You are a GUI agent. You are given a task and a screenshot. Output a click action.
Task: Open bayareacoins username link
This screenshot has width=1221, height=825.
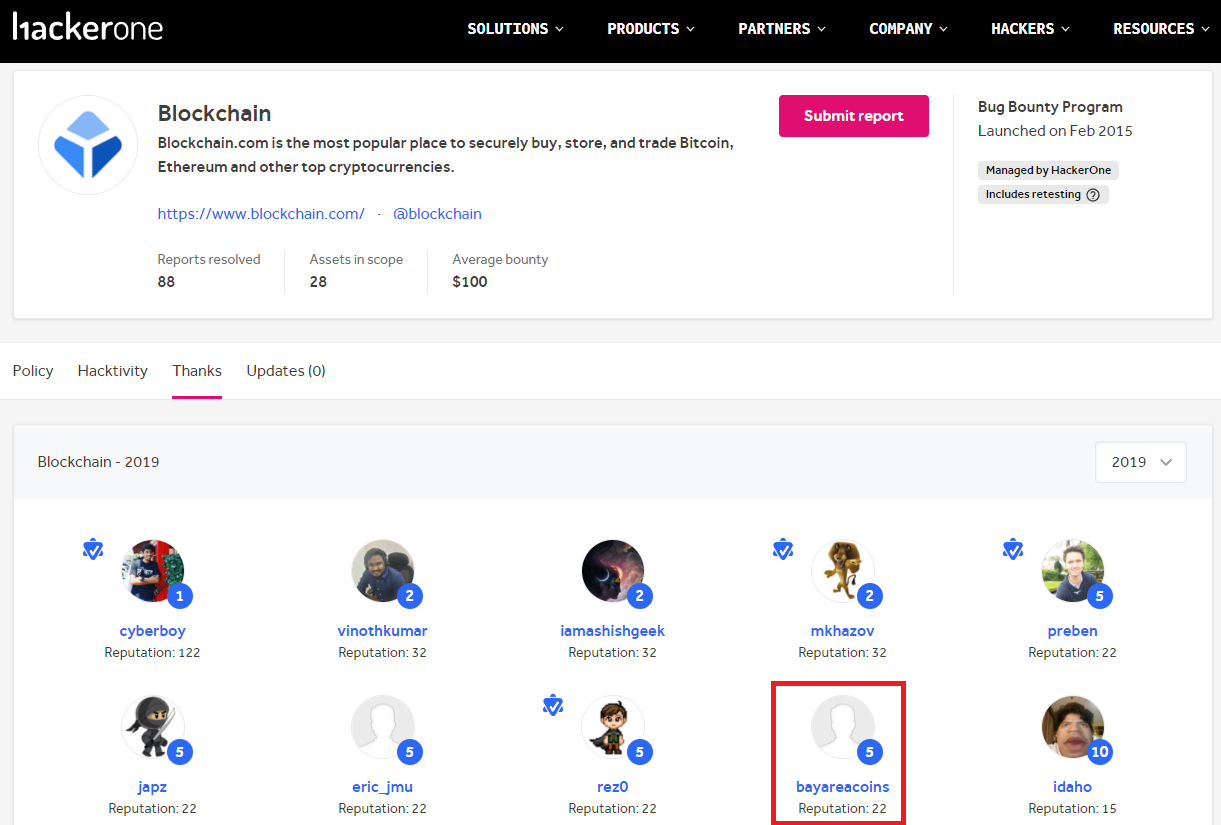point(842,787)
